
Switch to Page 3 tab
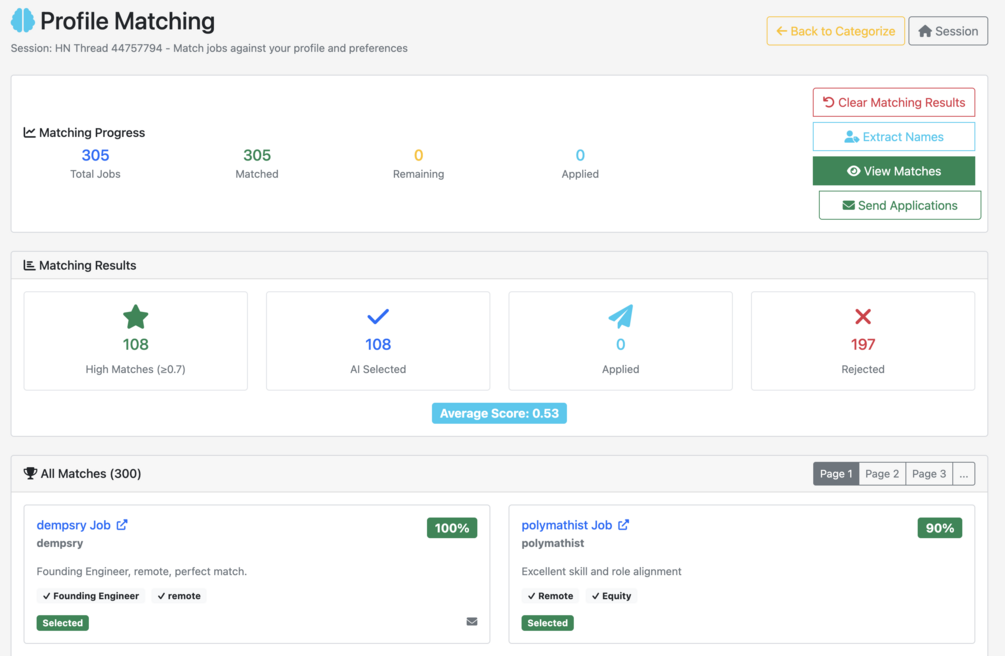point(929,474)
